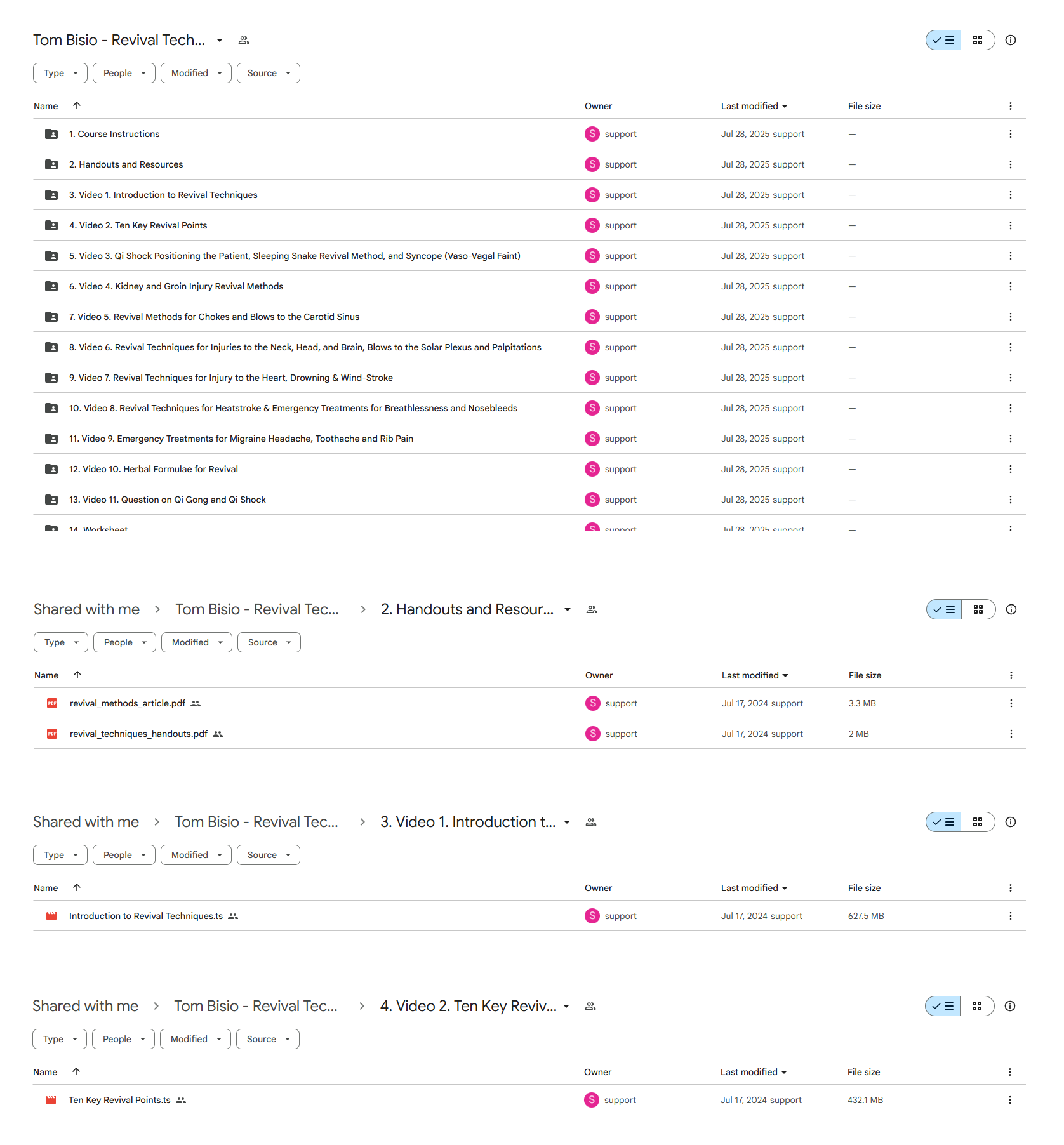
Task: Open the 7. Video 5. Revival Methods for Chokes folder
Action: (x=214, y=317)
